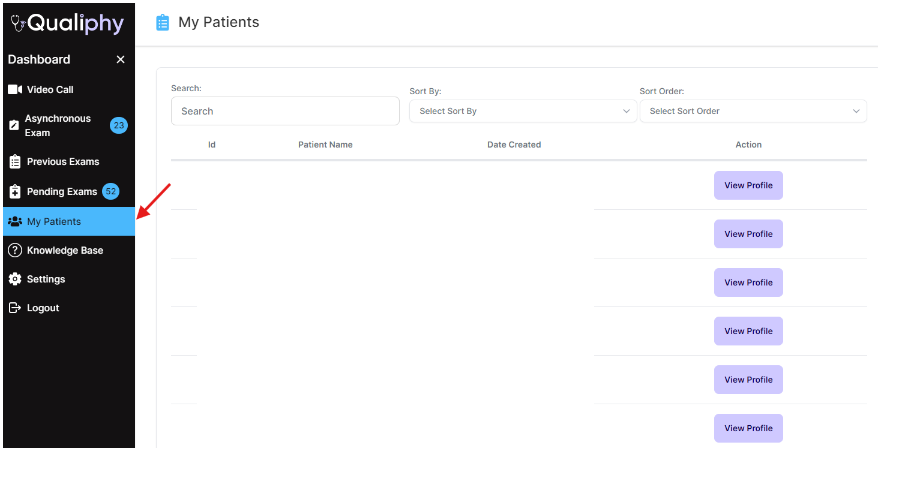Open the Sort By dropdown
The width and height of the screenshot is (917, 480).
click(x=523, y=111)
